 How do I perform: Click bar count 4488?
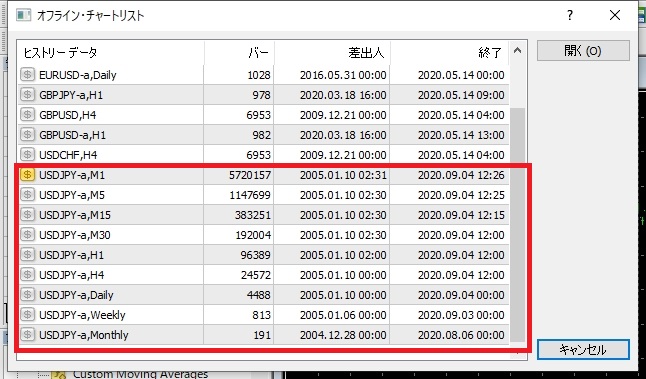click(x=259, y=295)
